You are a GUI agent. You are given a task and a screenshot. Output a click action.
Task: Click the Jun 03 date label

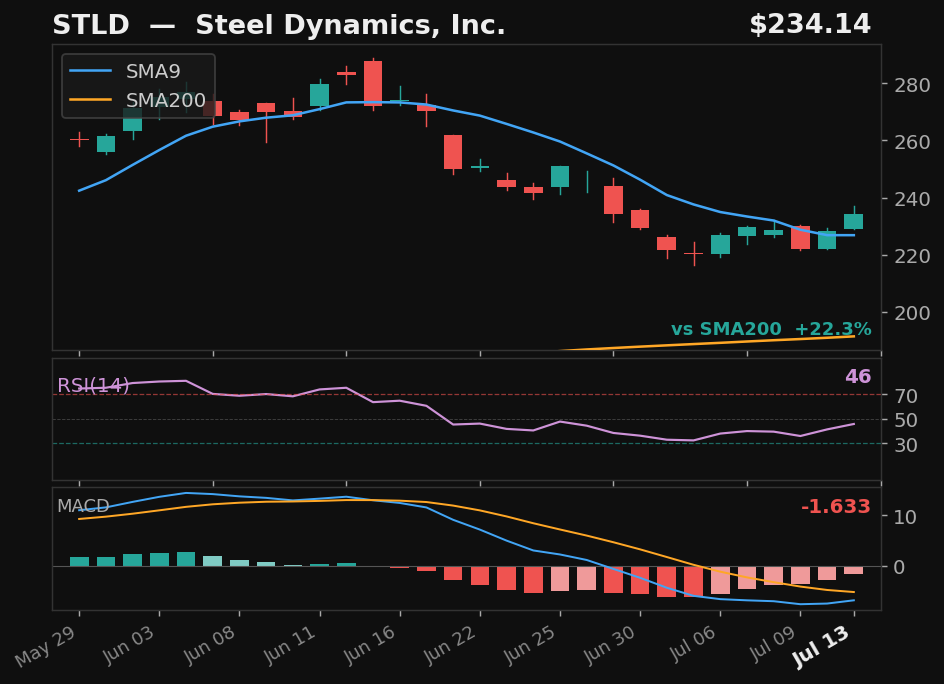point(128,645)
